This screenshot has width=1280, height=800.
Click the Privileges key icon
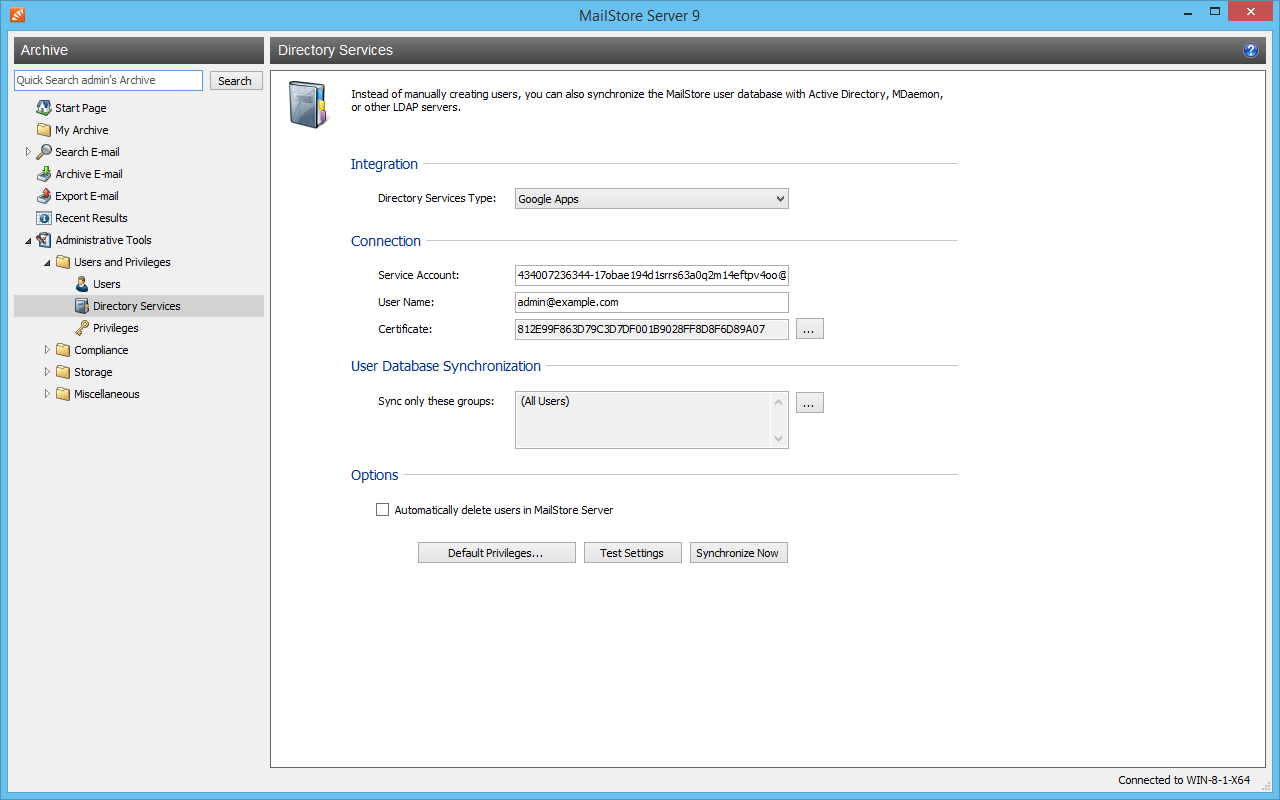82,328
